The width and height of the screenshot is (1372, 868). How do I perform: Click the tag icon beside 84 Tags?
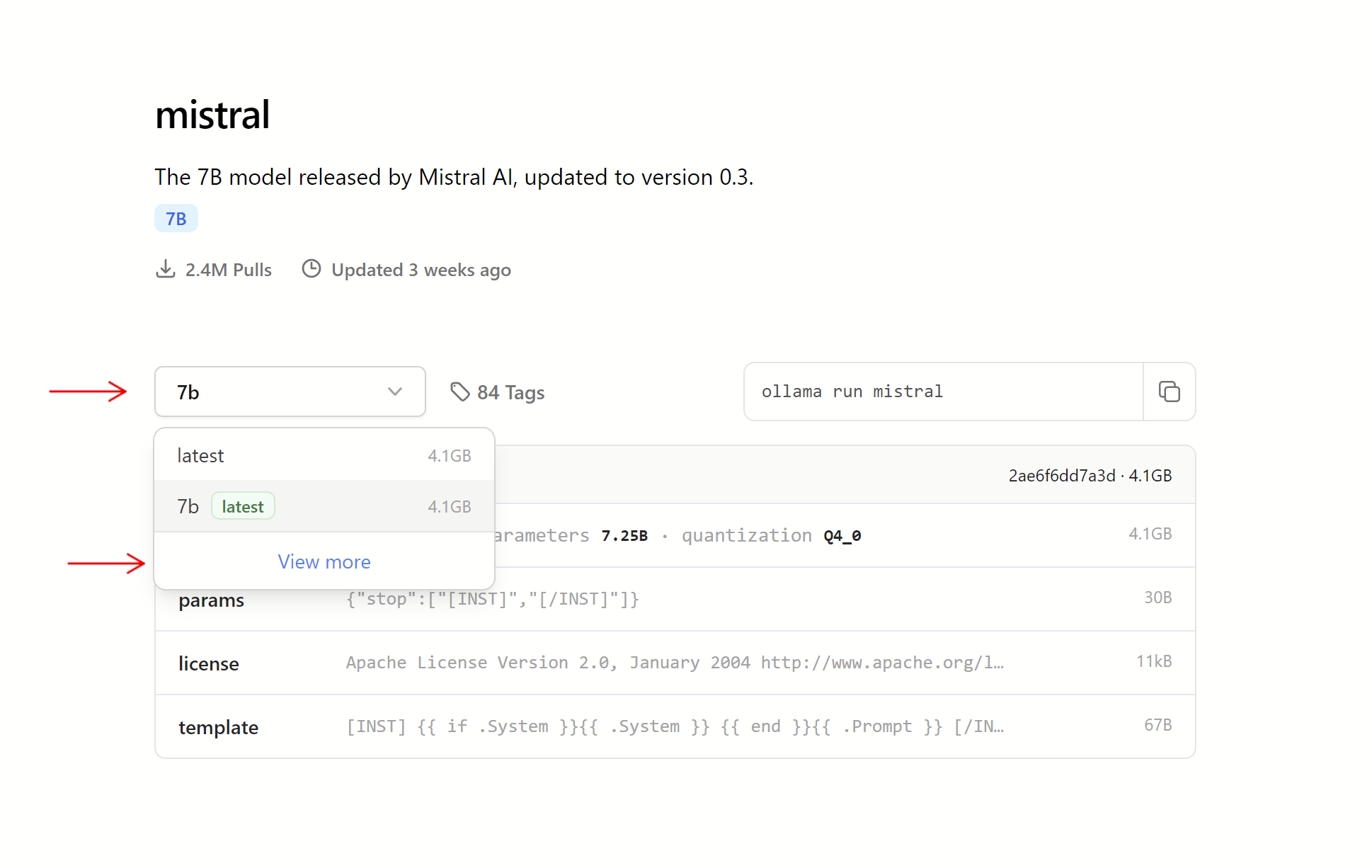[x=460, y=392]
